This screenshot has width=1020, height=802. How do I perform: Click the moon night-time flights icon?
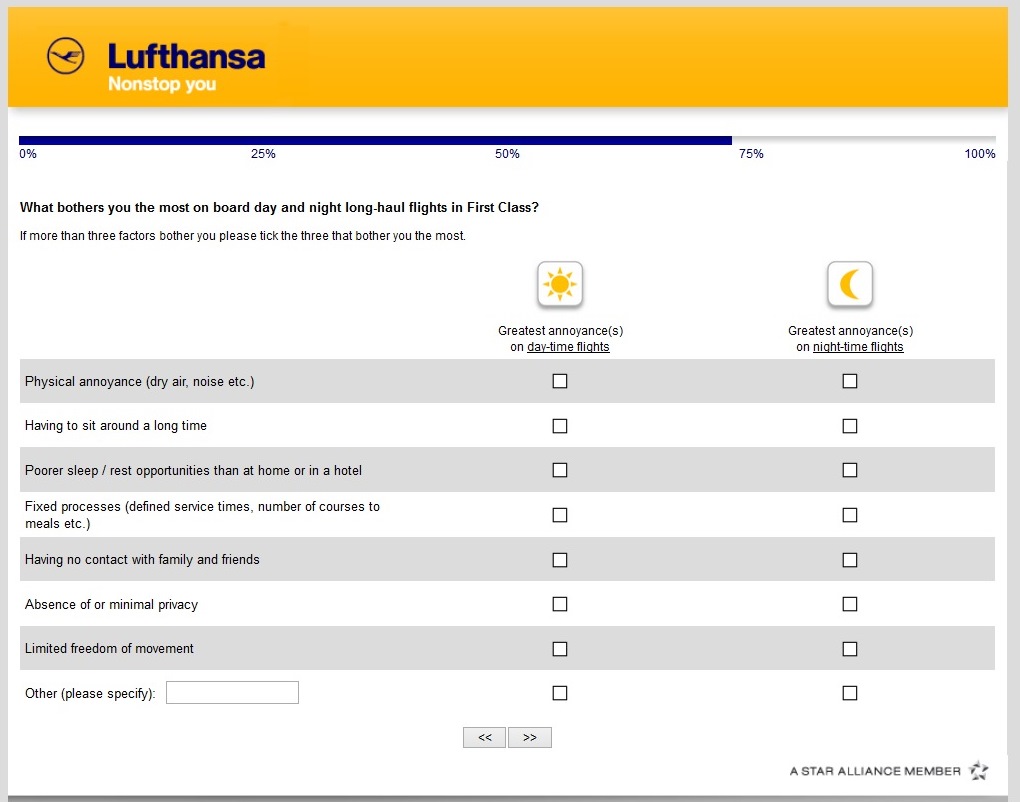850,285
